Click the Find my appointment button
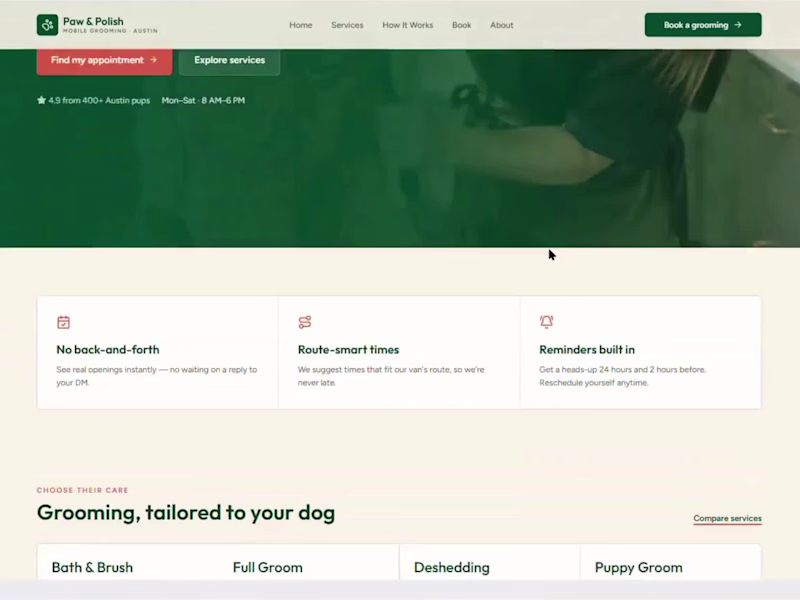Viewport: 800px width, 600px height. pos(104,61)
